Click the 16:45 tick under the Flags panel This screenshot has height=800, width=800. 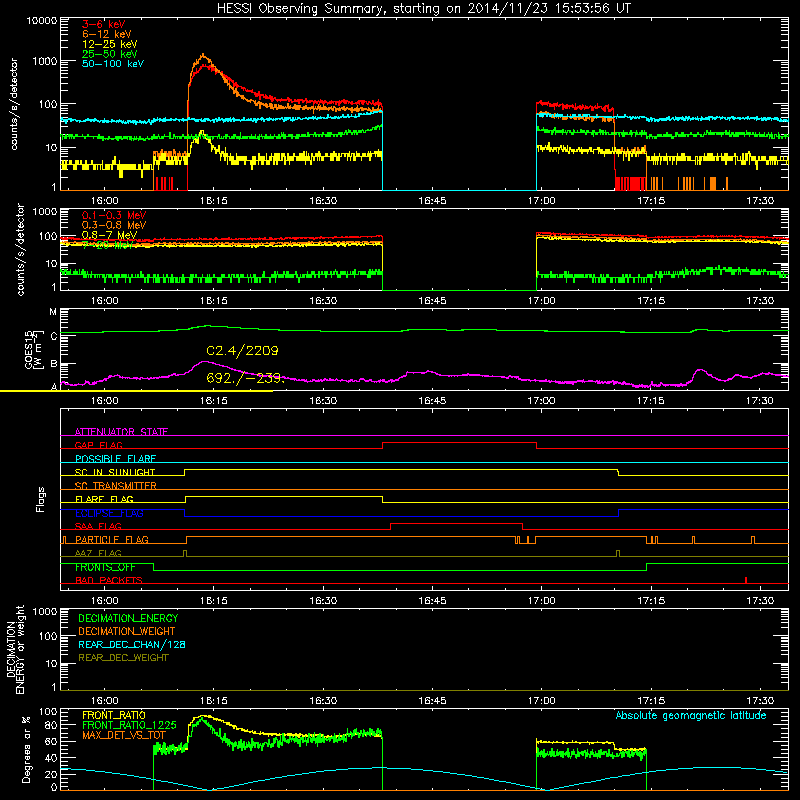point(432,601)
